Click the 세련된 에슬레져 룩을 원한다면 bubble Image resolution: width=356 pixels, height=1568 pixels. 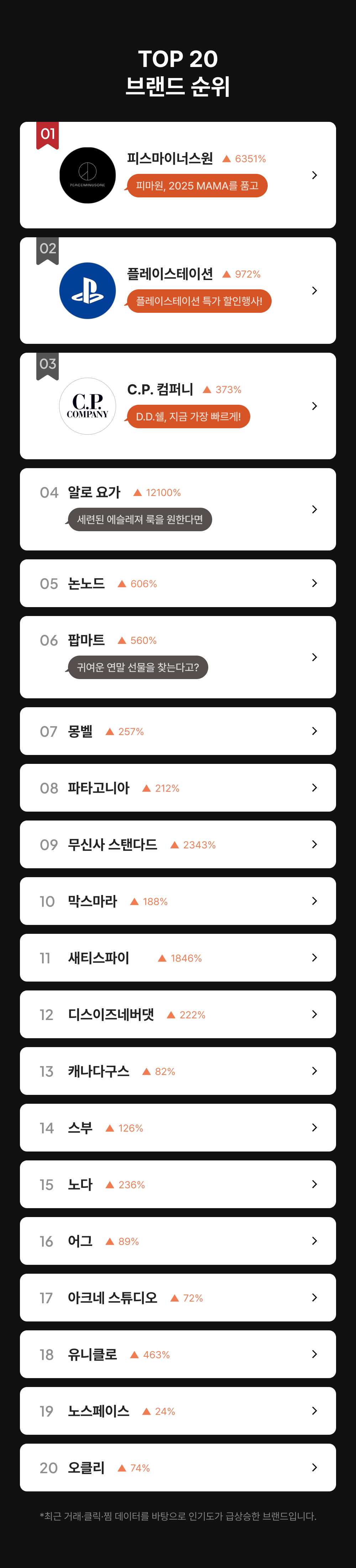140,519
